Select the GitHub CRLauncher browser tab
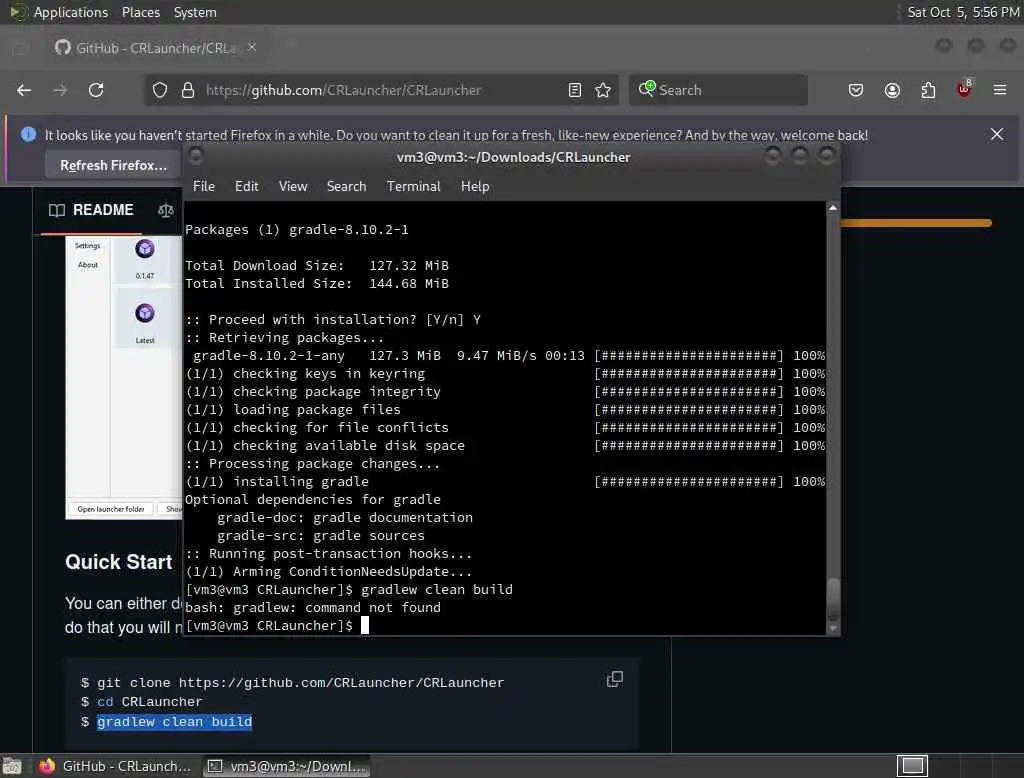Viewport: 1024px width, 778px height. pyautogui.click(x=155, y=48)
